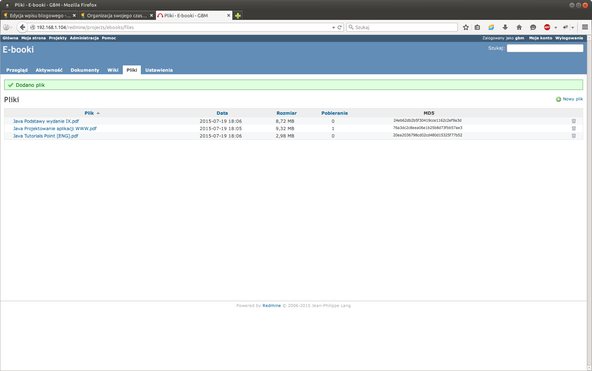The width and height of the screenshot is (592, 371).
Task: Open the Dokumenty project tab
Action: pyautogui.click(x=85, y=70)
